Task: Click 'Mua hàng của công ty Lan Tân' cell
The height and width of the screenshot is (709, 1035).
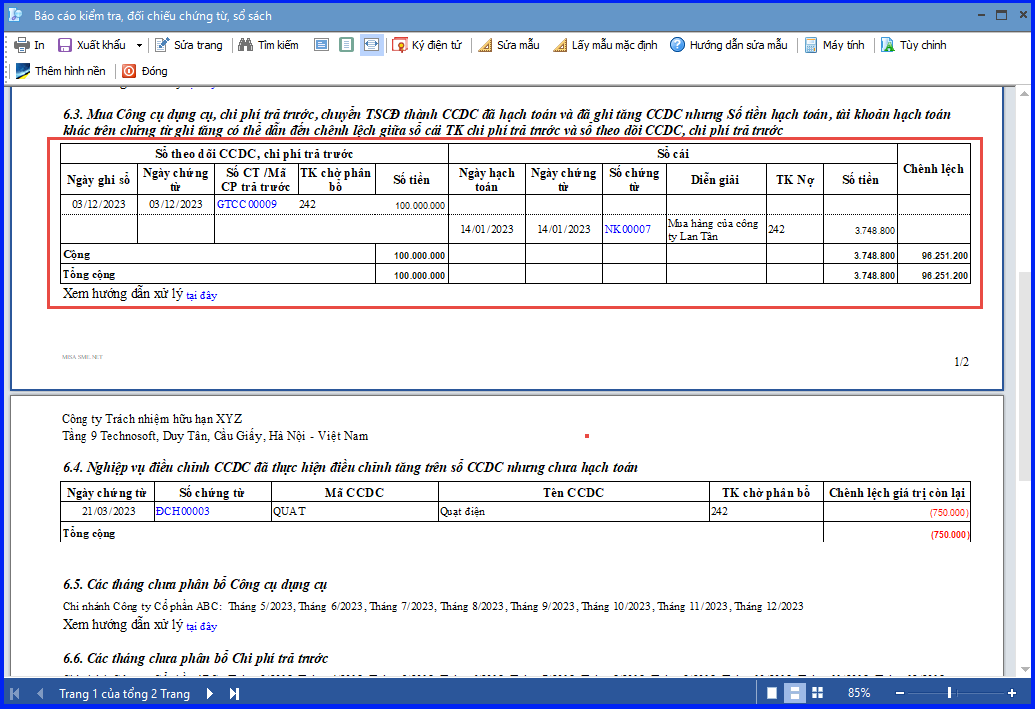Action: [716, 229]
